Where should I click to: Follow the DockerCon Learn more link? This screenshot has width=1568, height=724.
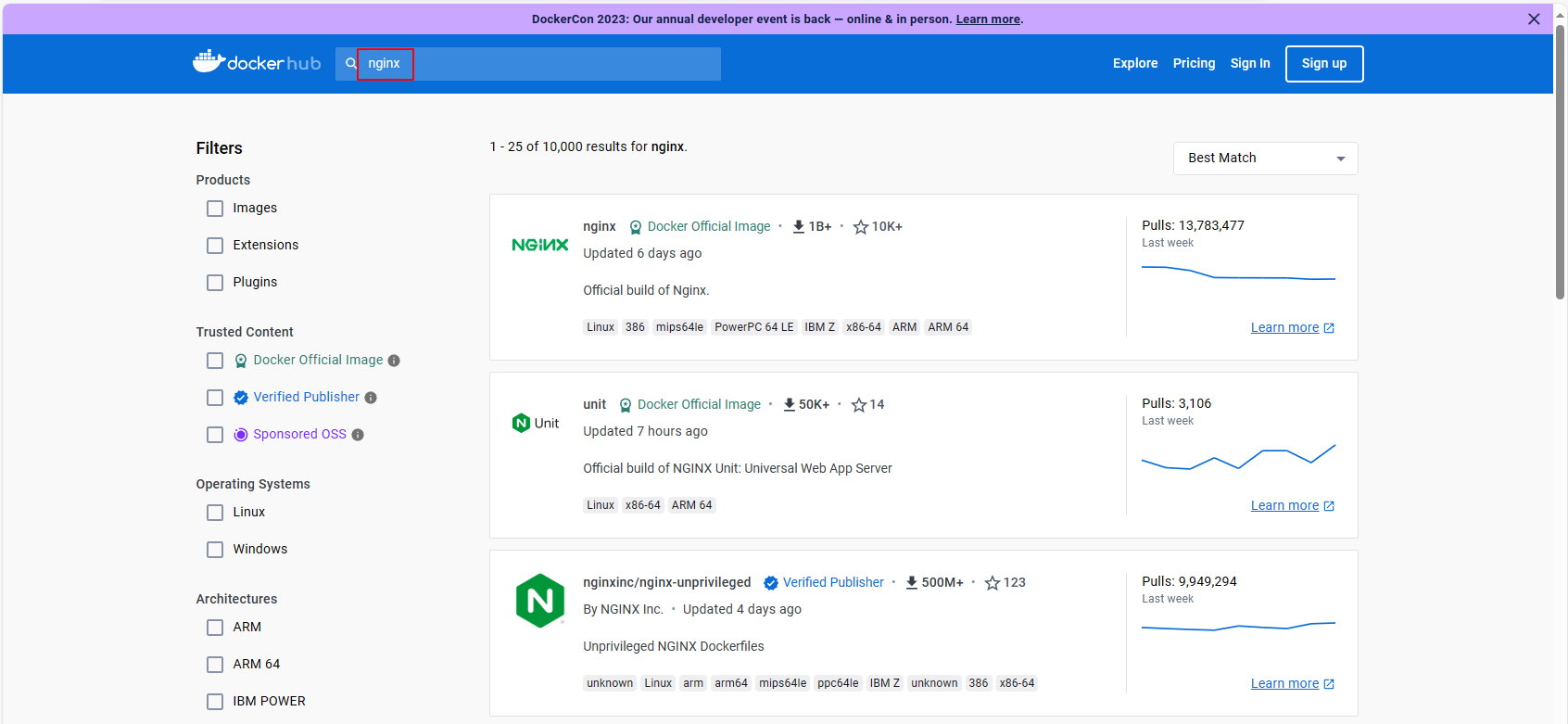pyautogui.click(x=988, y=19)
